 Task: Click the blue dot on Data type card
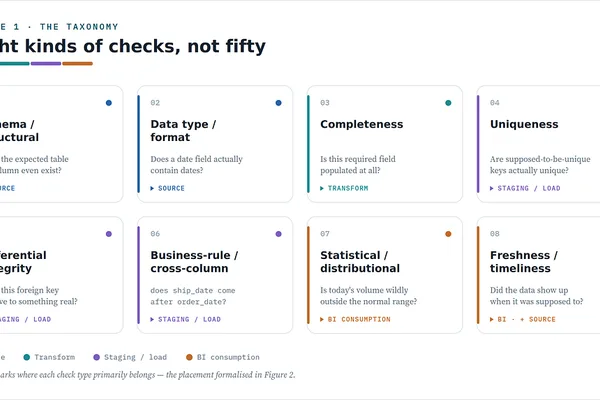[279, 103]
